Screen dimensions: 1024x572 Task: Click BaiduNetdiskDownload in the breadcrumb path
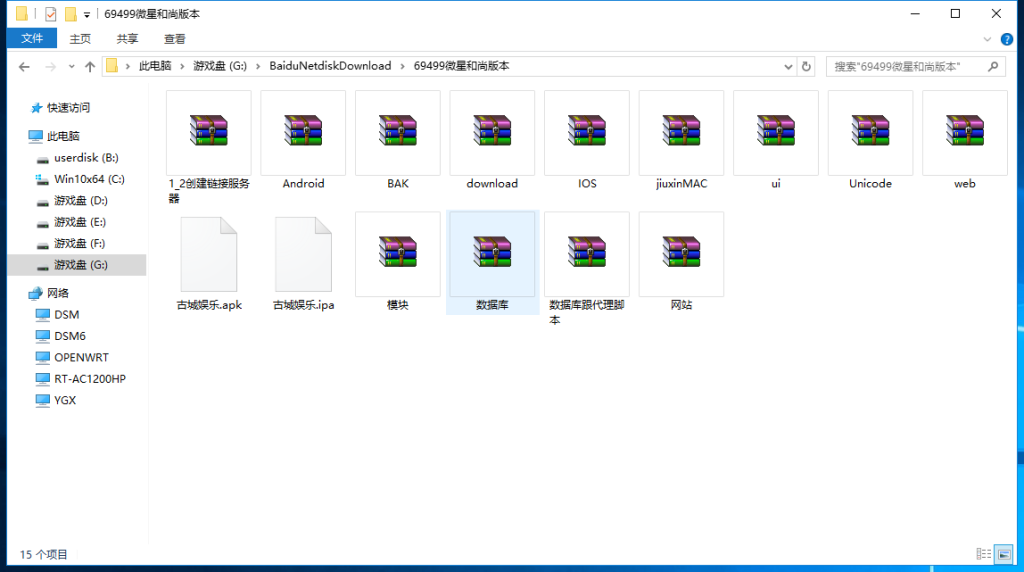329,66
